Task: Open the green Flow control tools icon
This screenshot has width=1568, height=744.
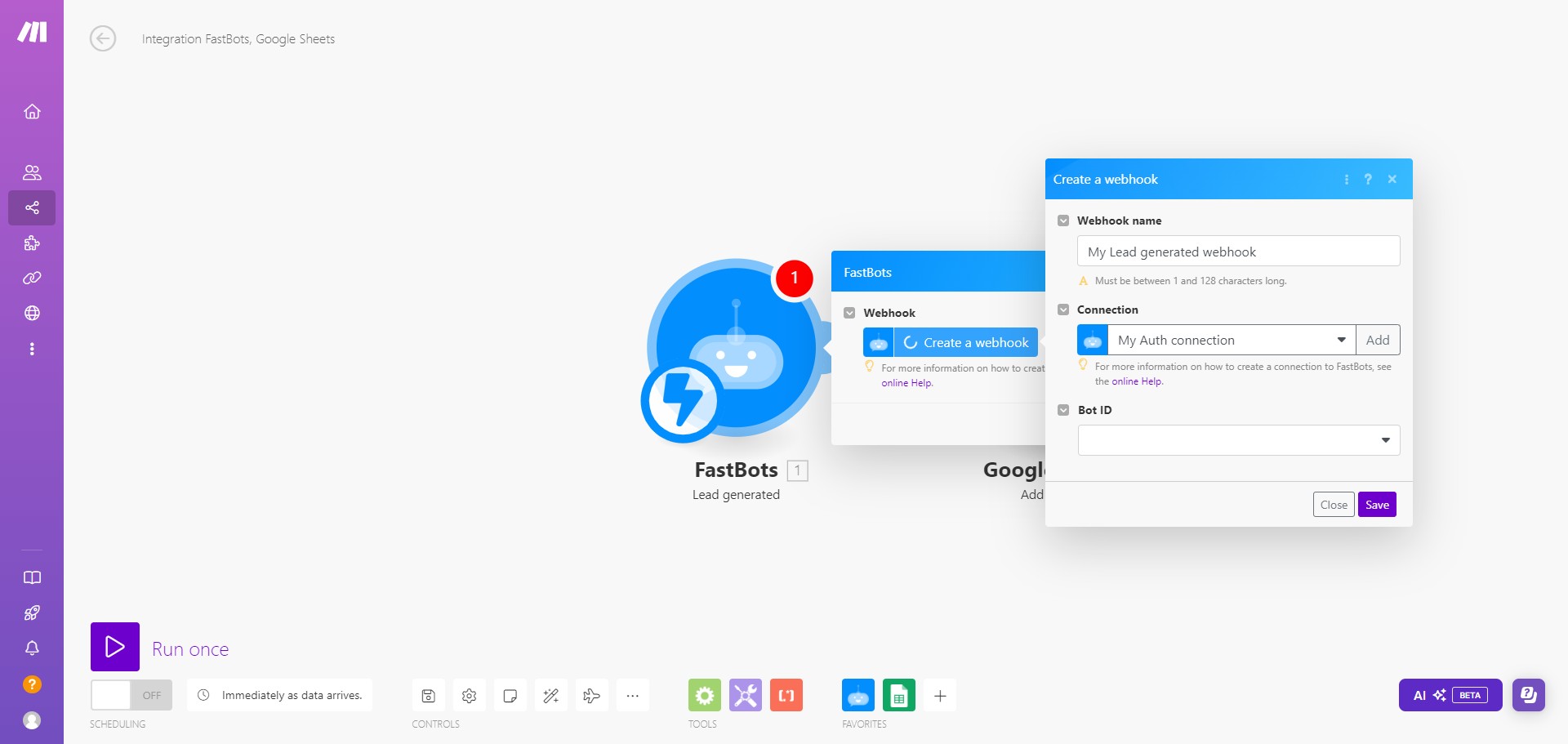Action: tap(705, 696)
